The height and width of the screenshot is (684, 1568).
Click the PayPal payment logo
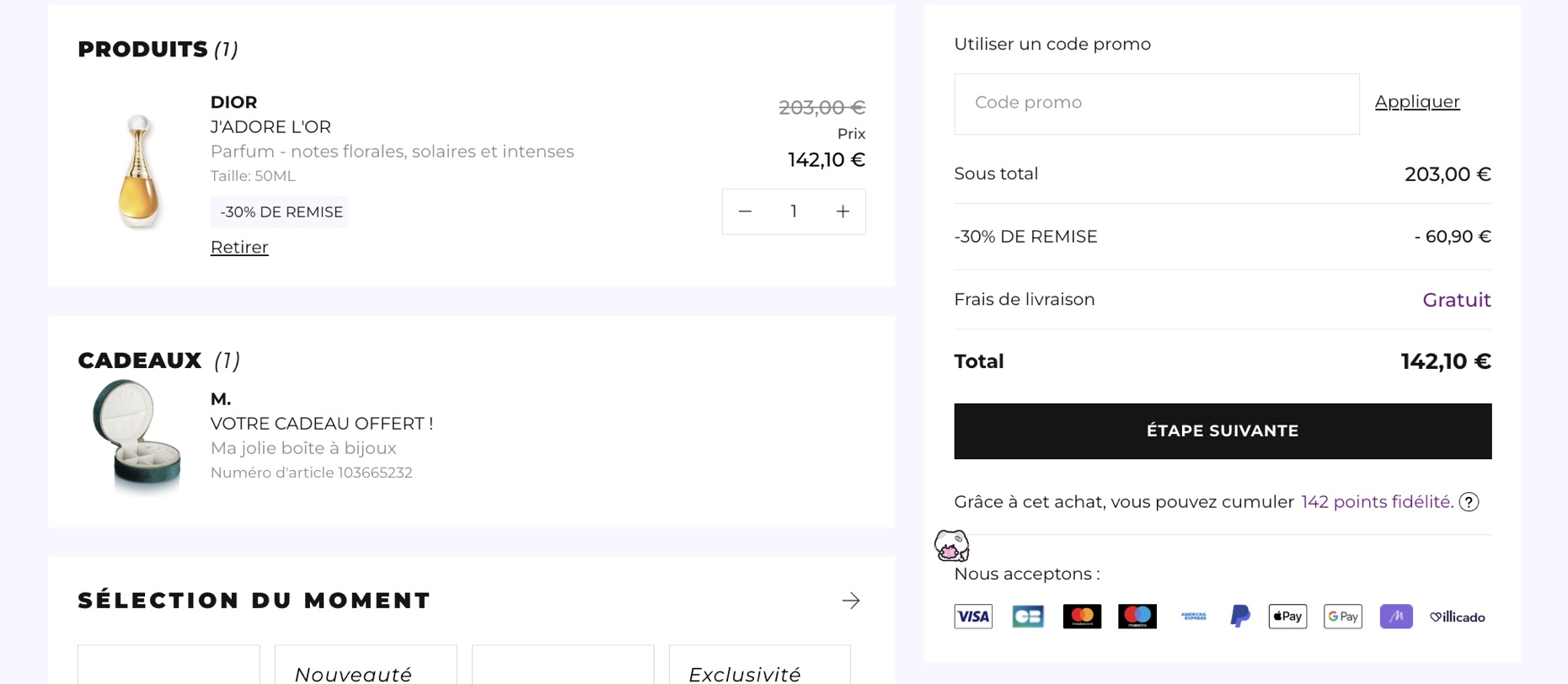tap(1240, 617)
